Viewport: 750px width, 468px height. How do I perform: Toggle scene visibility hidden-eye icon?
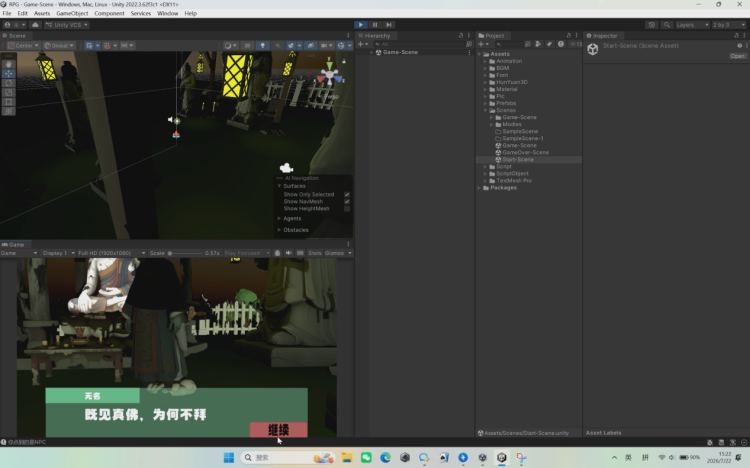(311, 45)
